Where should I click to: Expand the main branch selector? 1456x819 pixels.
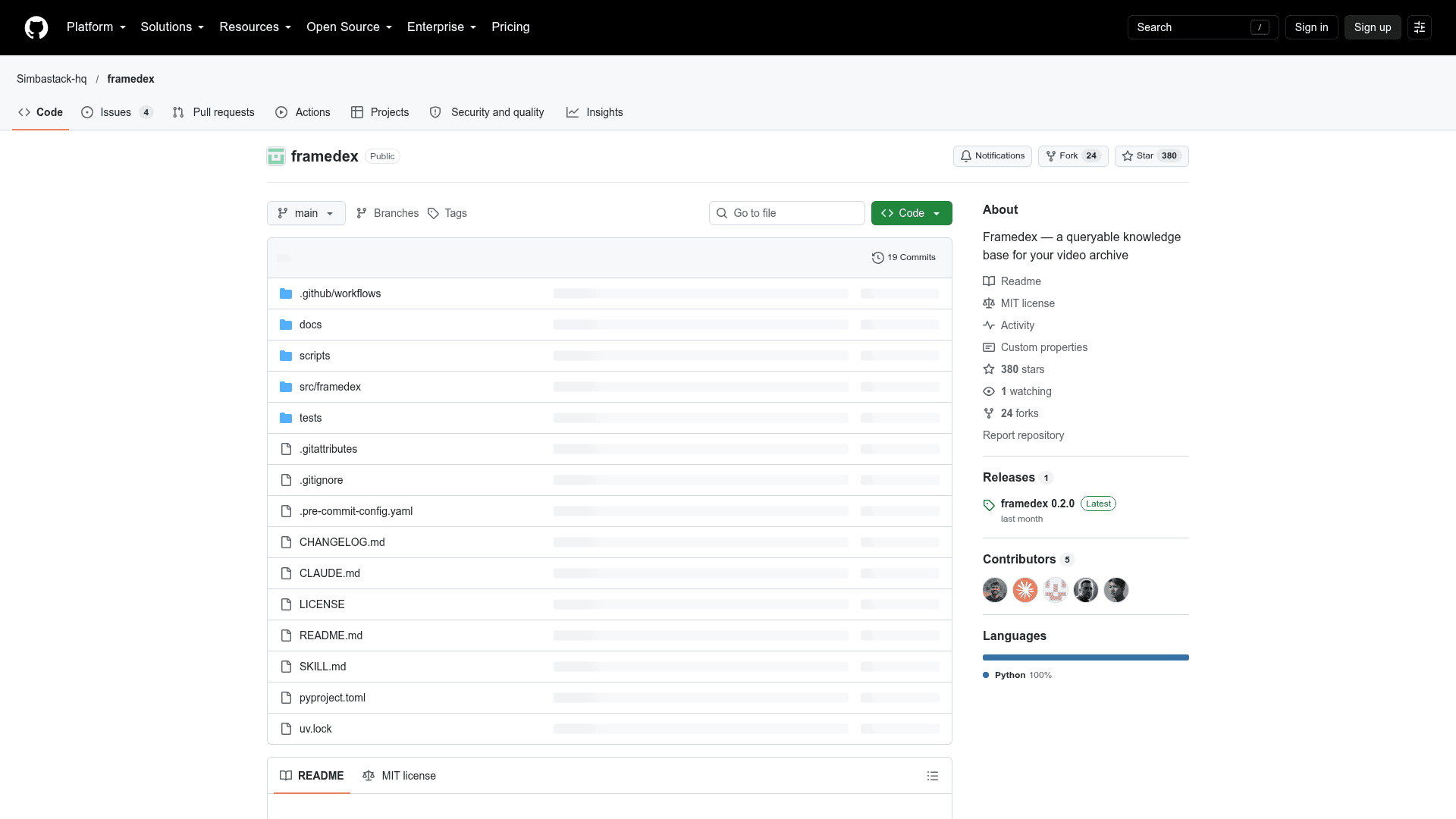306,213
